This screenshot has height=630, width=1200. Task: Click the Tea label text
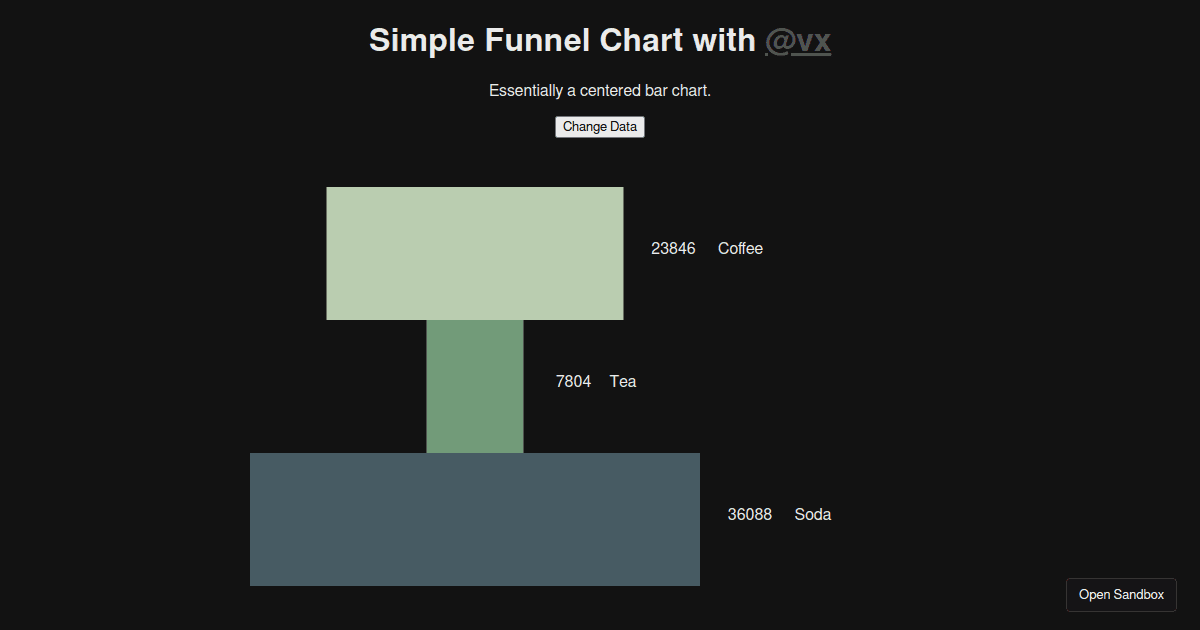623,381
